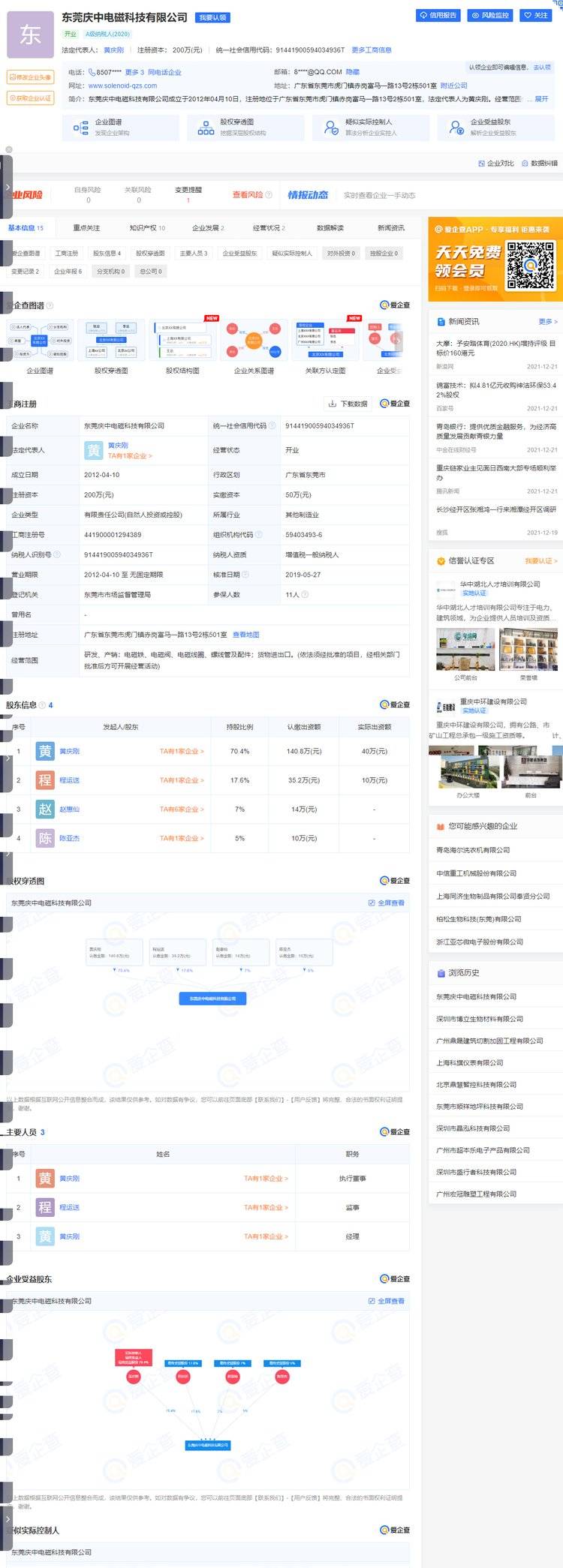
Task: Switch to the 经营状况 tab
Action: click(x=269, y=228)
